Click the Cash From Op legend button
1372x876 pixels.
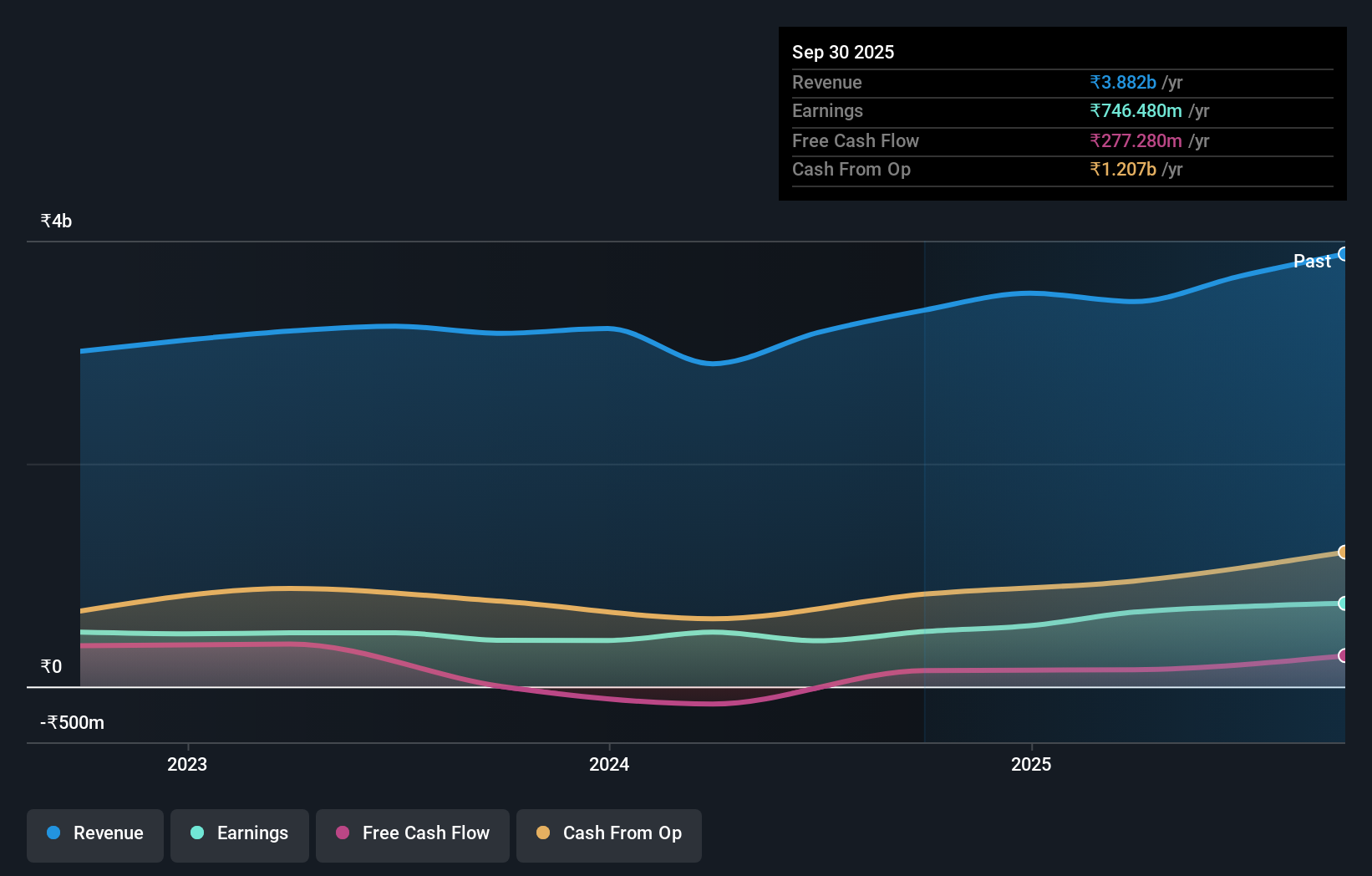tap(608, 834)
